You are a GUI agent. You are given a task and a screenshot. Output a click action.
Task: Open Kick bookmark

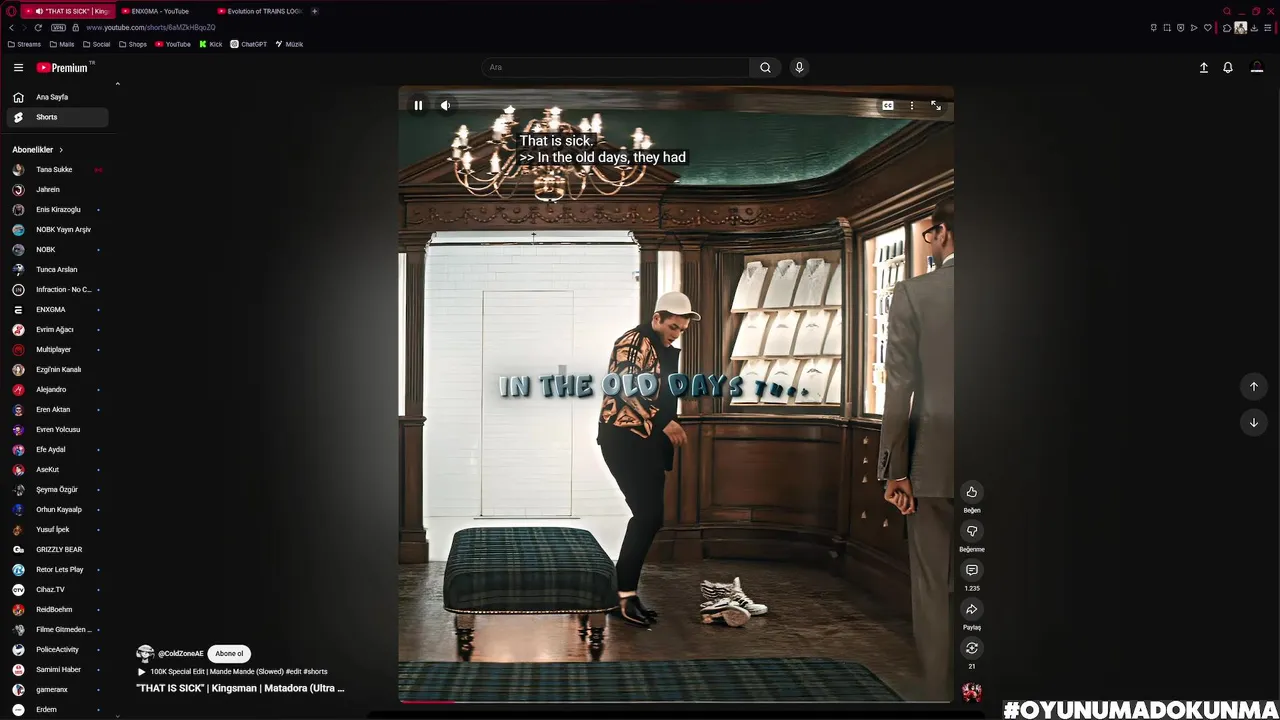click(x=210, y=44)
